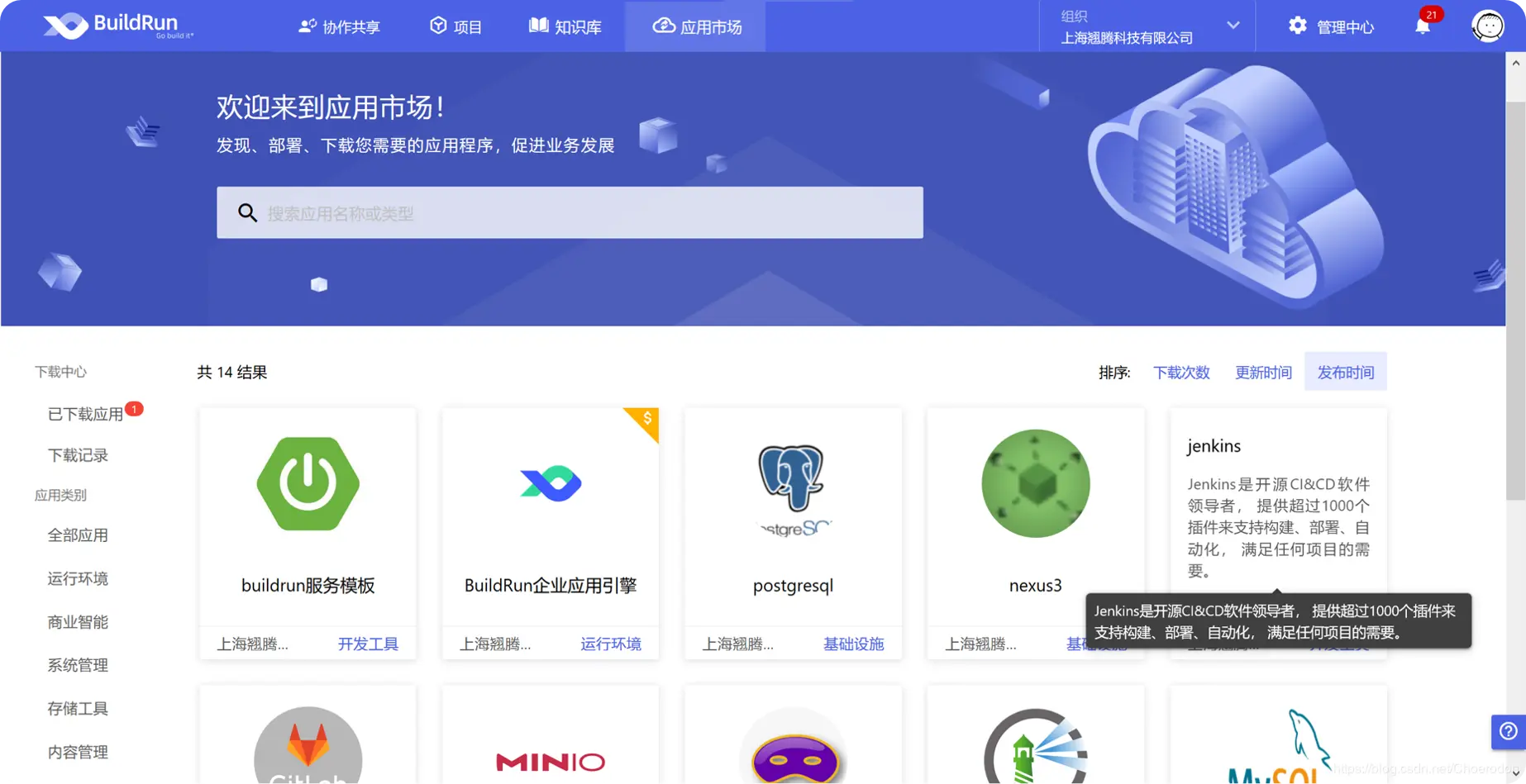The width and height of the screenshot is (1526, 784).
Task: Open the buildrun服务模板 green power icon
Action: coord(308,483)
